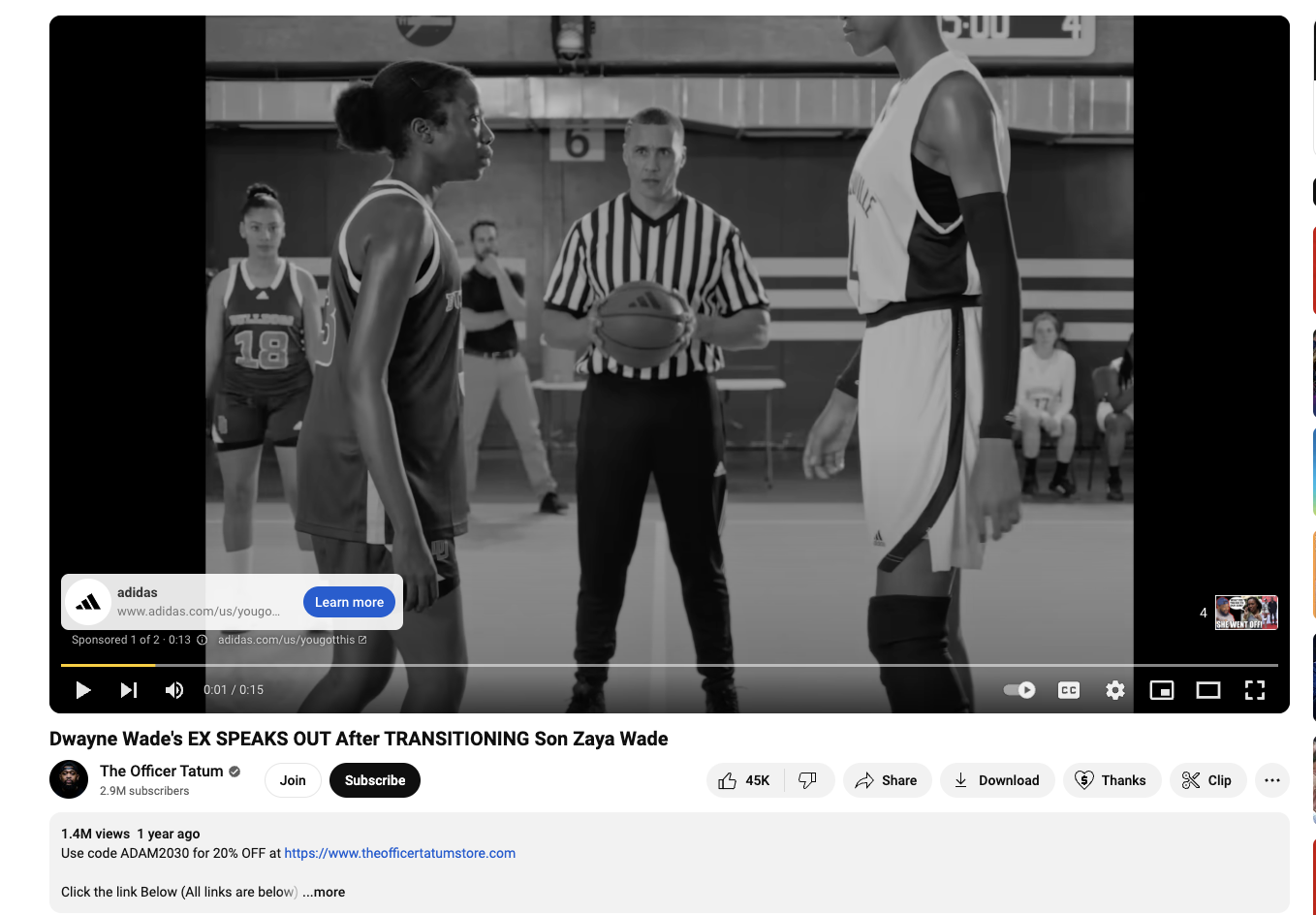This screenshot has width=1316, height=915.
Task: Share this video
Action: (x=887, y=780)
